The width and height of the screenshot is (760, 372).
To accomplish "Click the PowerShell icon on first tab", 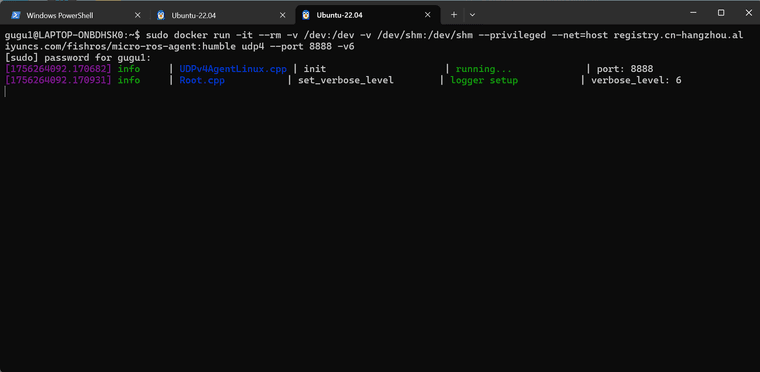I will (x=16, y=15).
